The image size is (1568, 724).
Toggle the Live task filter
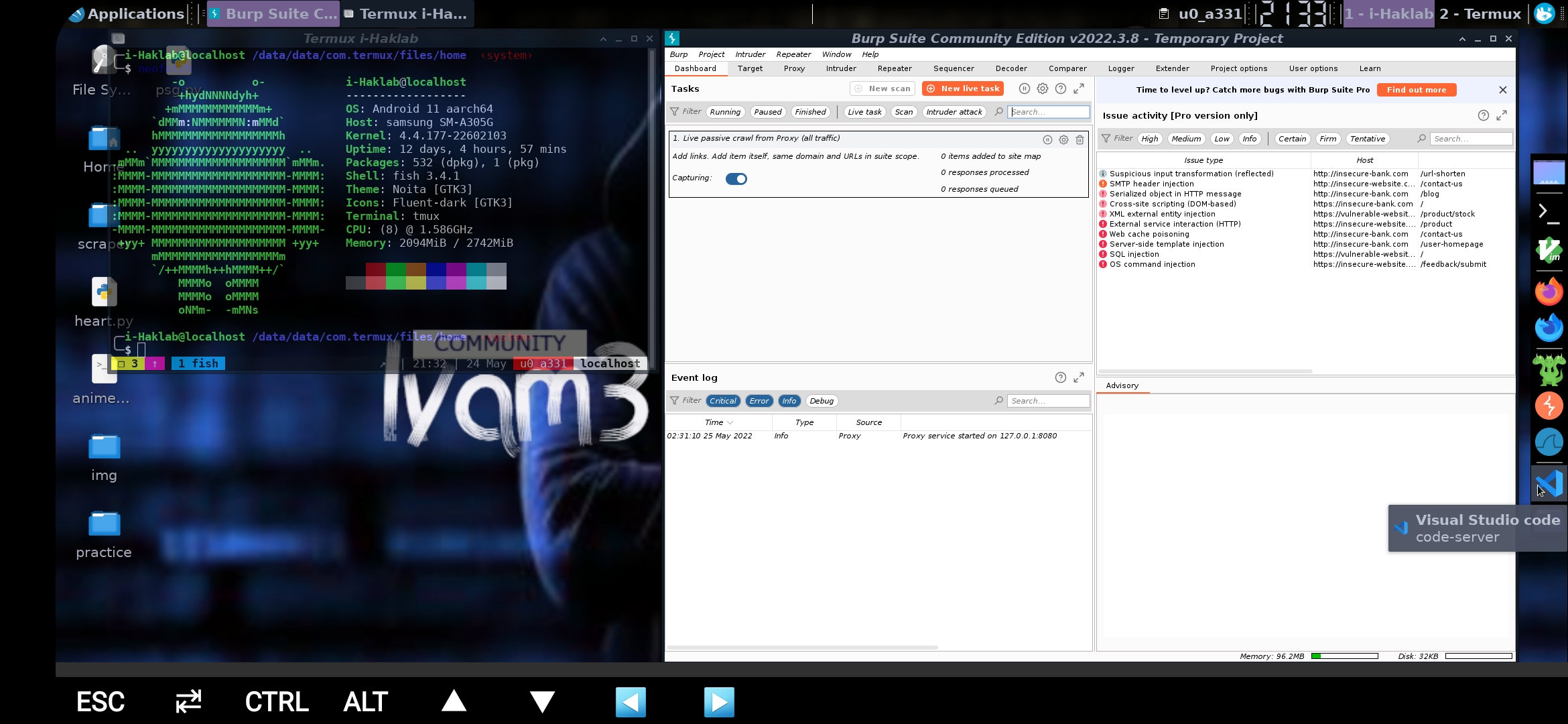click(x=864, y=112)
